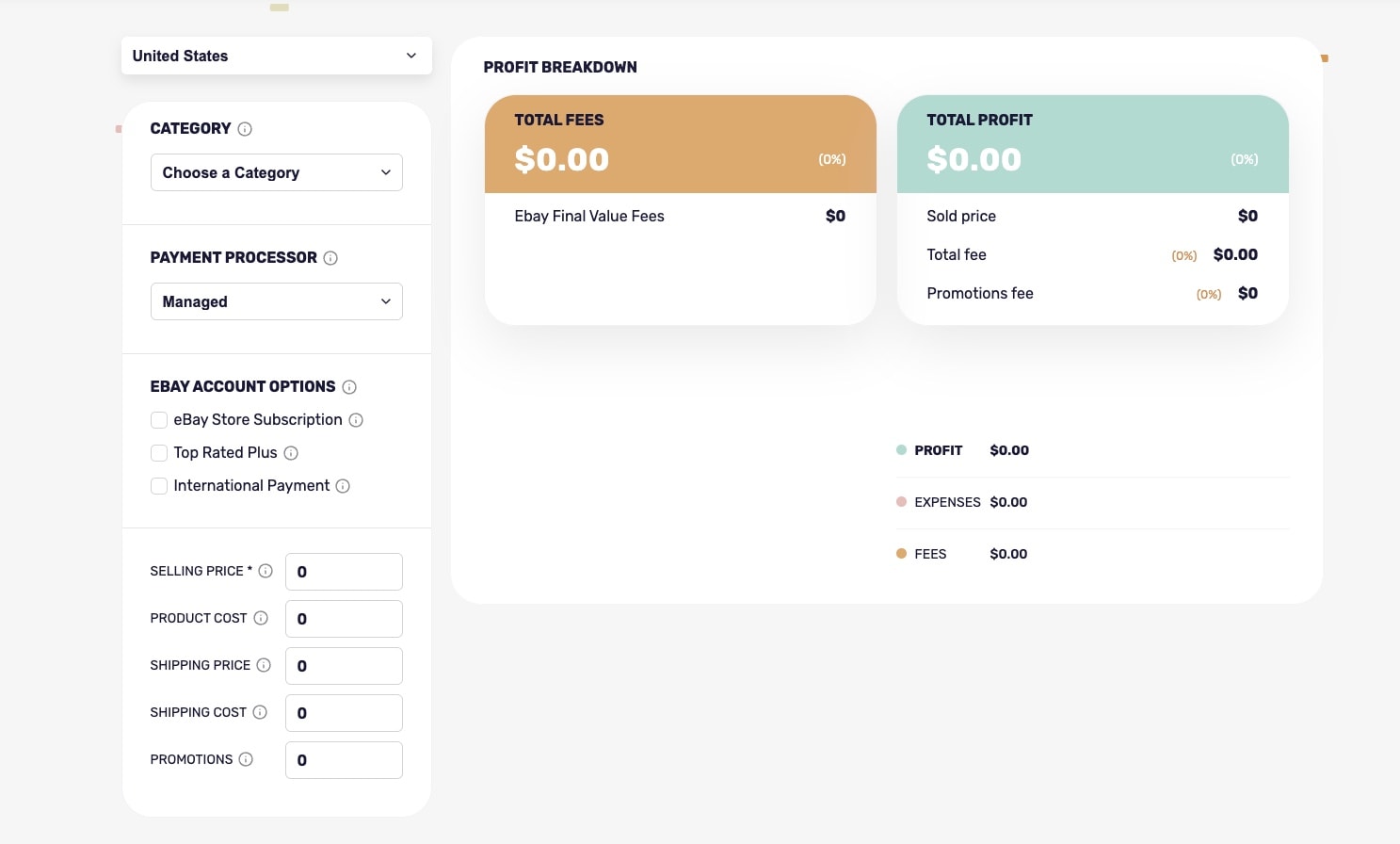Open the Promotions info icon
Viewport: 1400px width, 844px height.
click(246, 759)
